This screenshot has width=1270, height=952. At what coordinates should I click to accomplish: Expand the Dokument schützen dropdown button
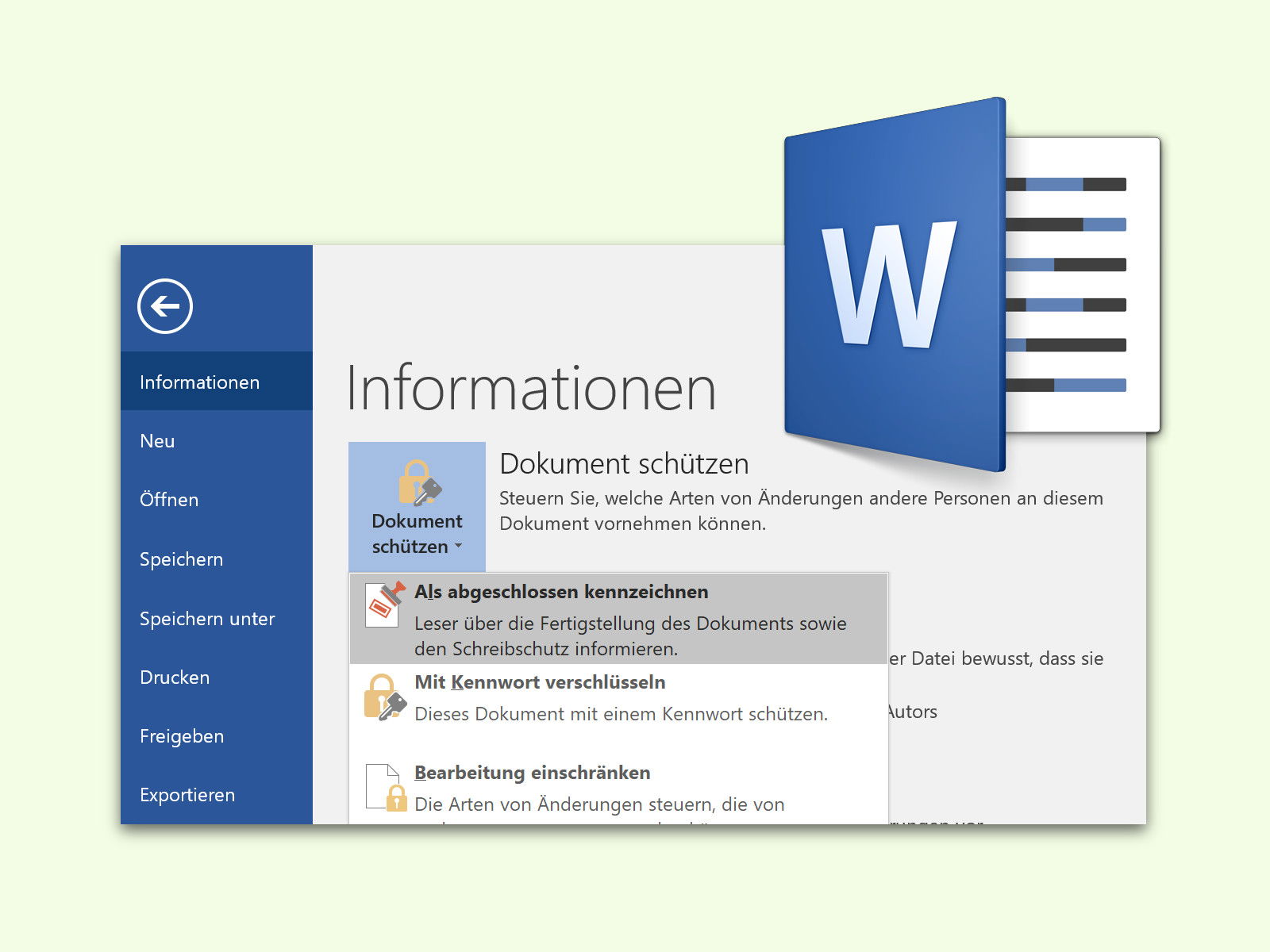pos(417,507)
